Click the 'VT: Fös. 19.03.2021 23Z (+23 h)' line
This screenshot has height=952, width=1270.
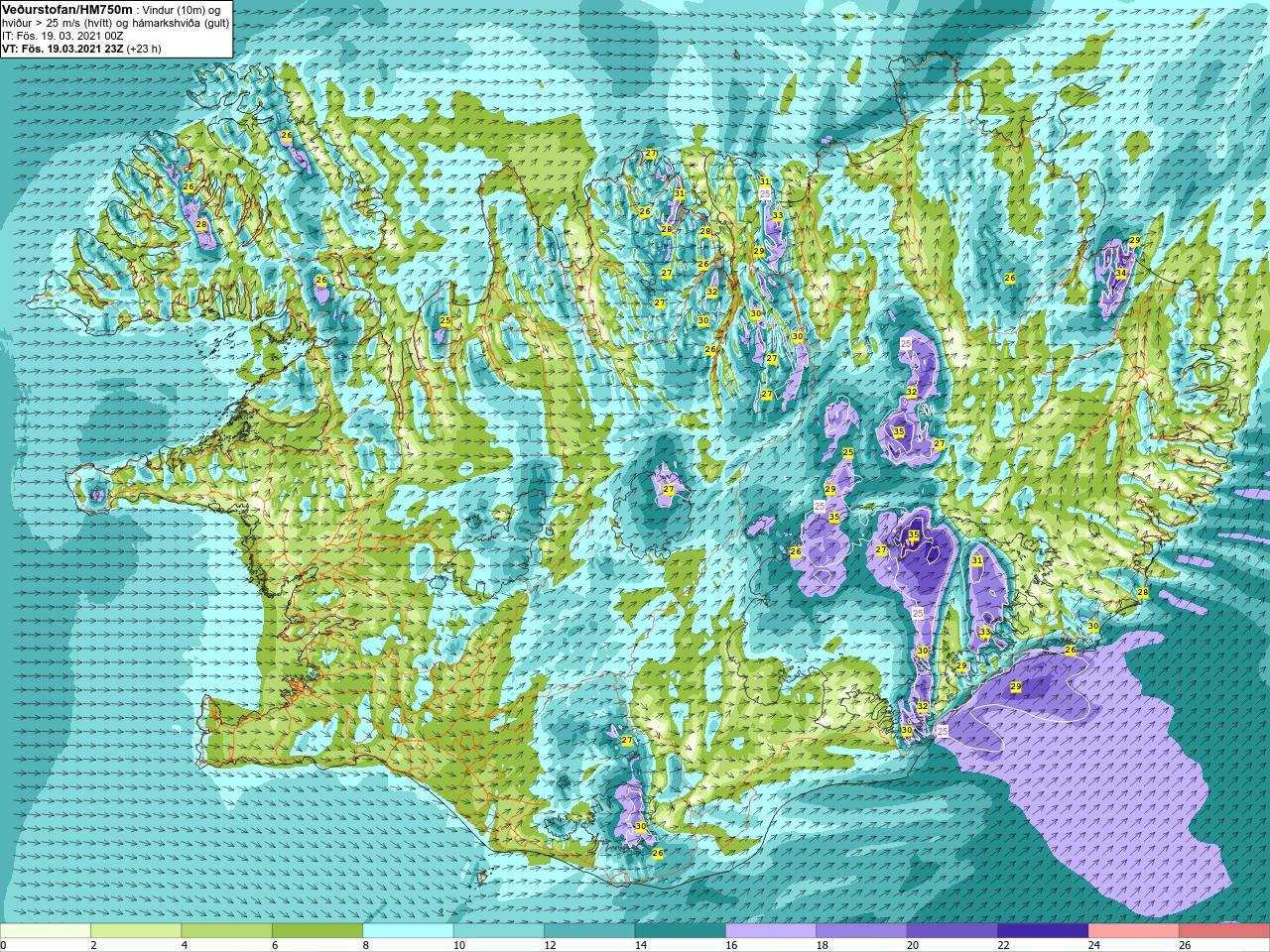tap(81, 48)
